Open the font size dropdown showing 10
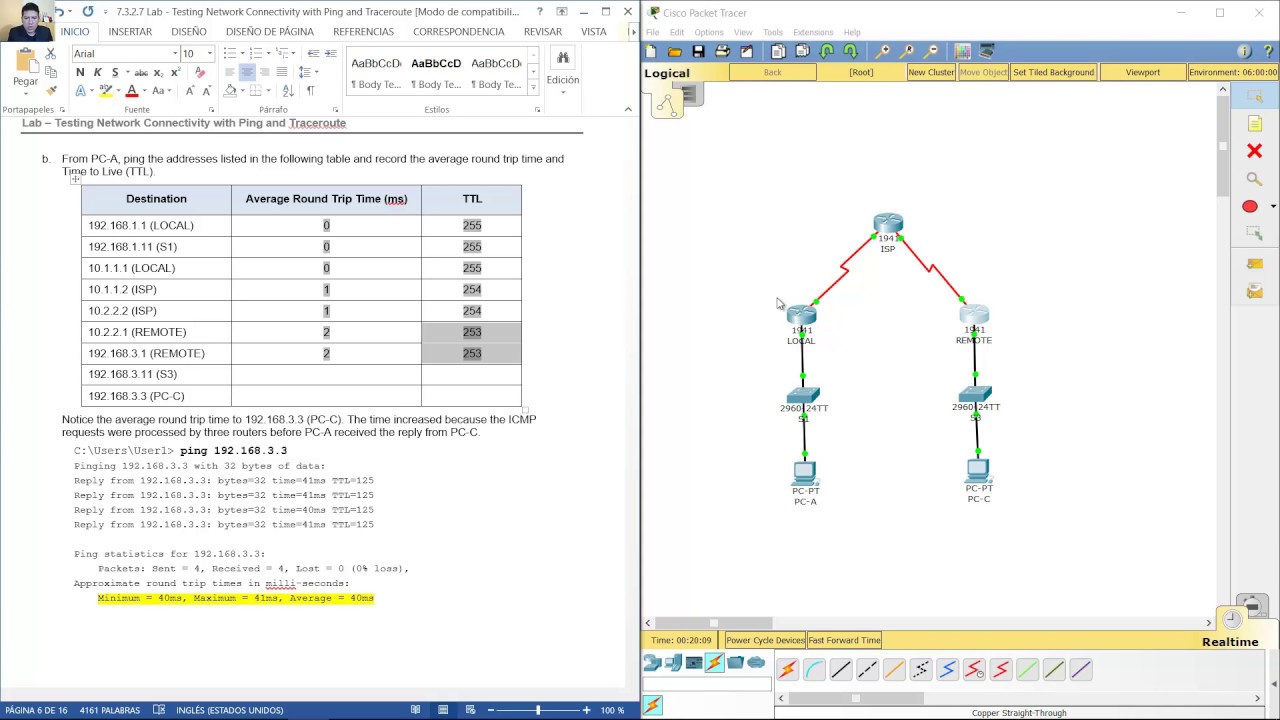The width and height of the screenshot is (1280, 720). (209, 53)
